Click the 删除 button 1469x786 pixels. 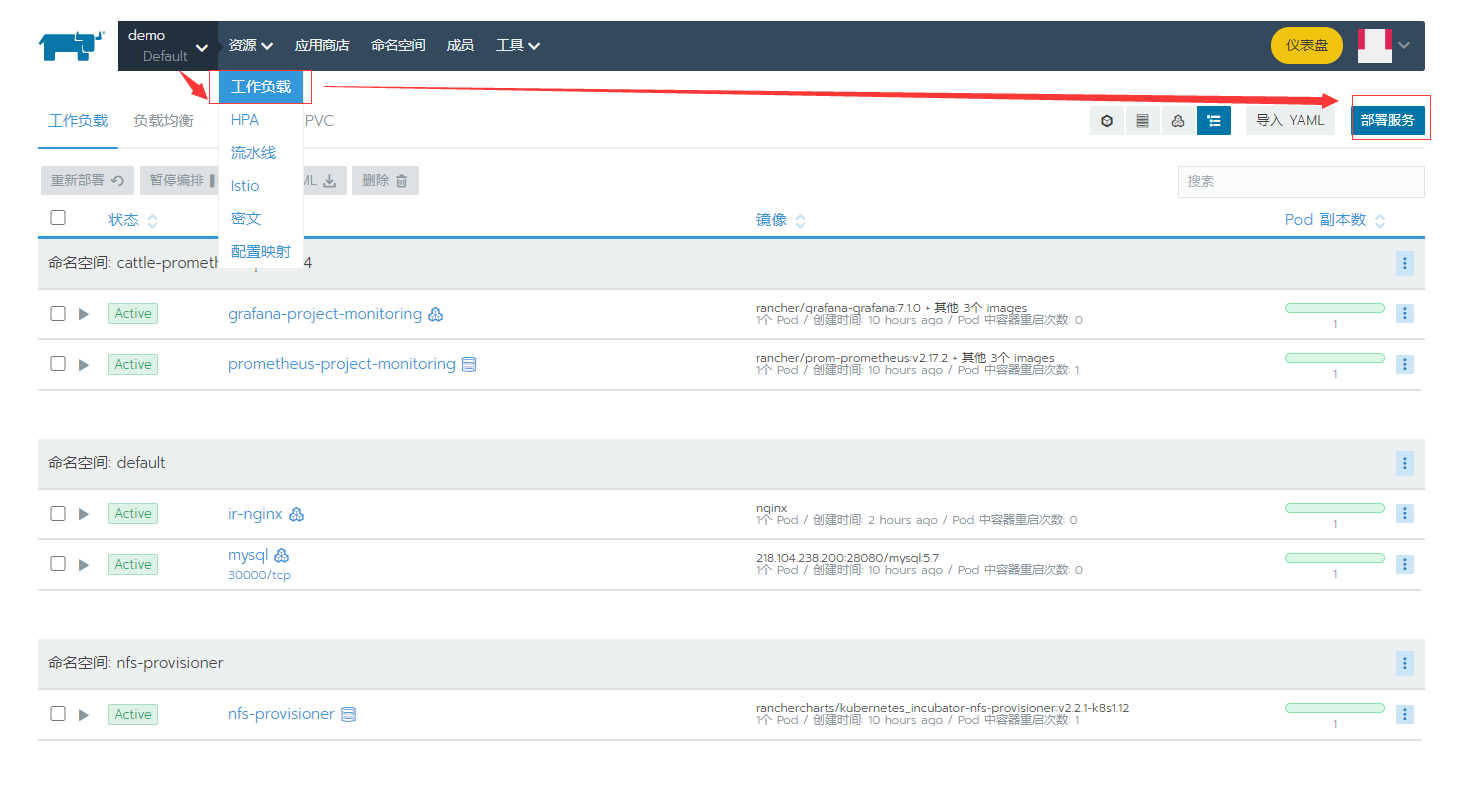[x=385, y=181]
